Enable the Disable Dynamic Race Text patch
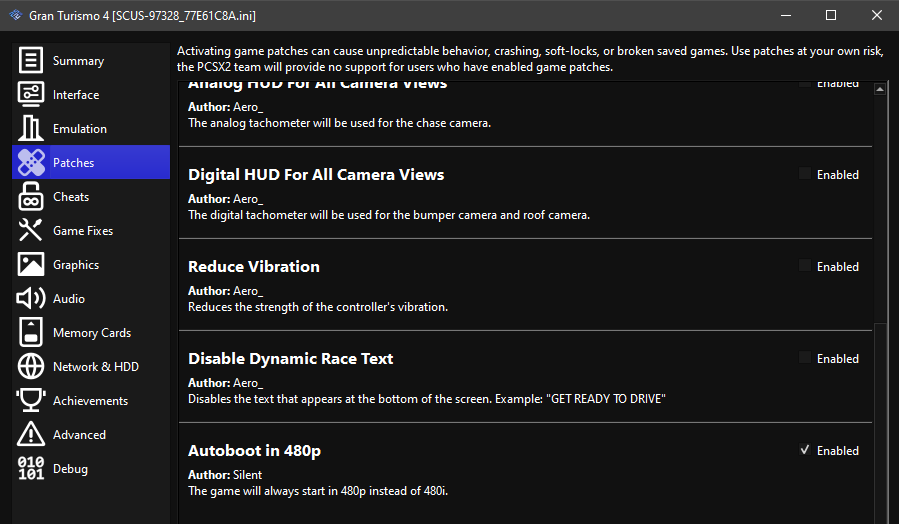This screenshot has height=524, width=899. coord(805,358)
